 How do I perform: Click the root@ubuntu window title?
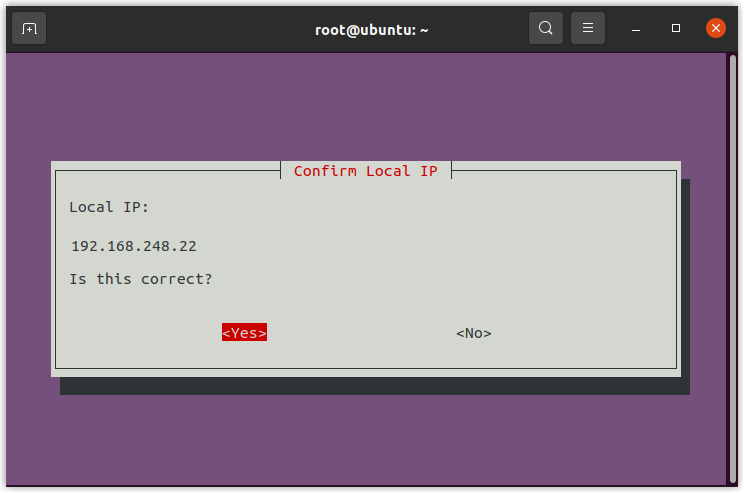pos(371,29)
